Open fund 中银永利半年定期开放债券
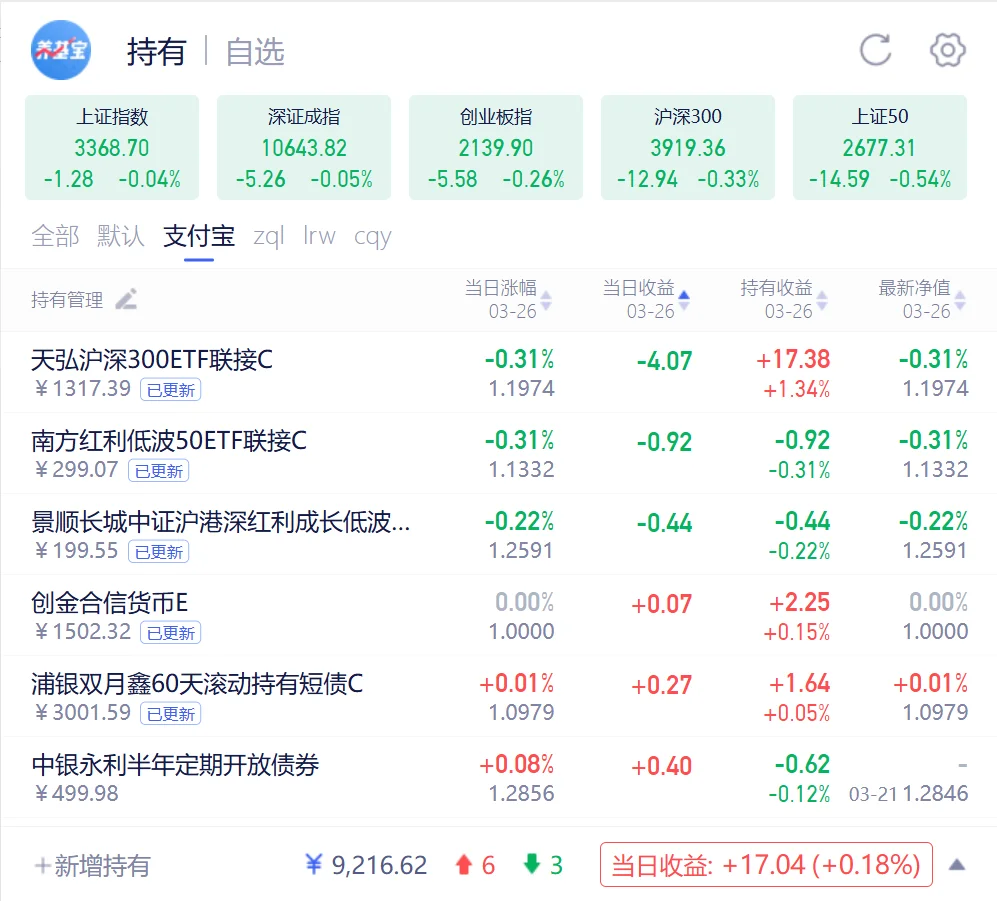Screen dimensions: 997x901 click(175, 765)
